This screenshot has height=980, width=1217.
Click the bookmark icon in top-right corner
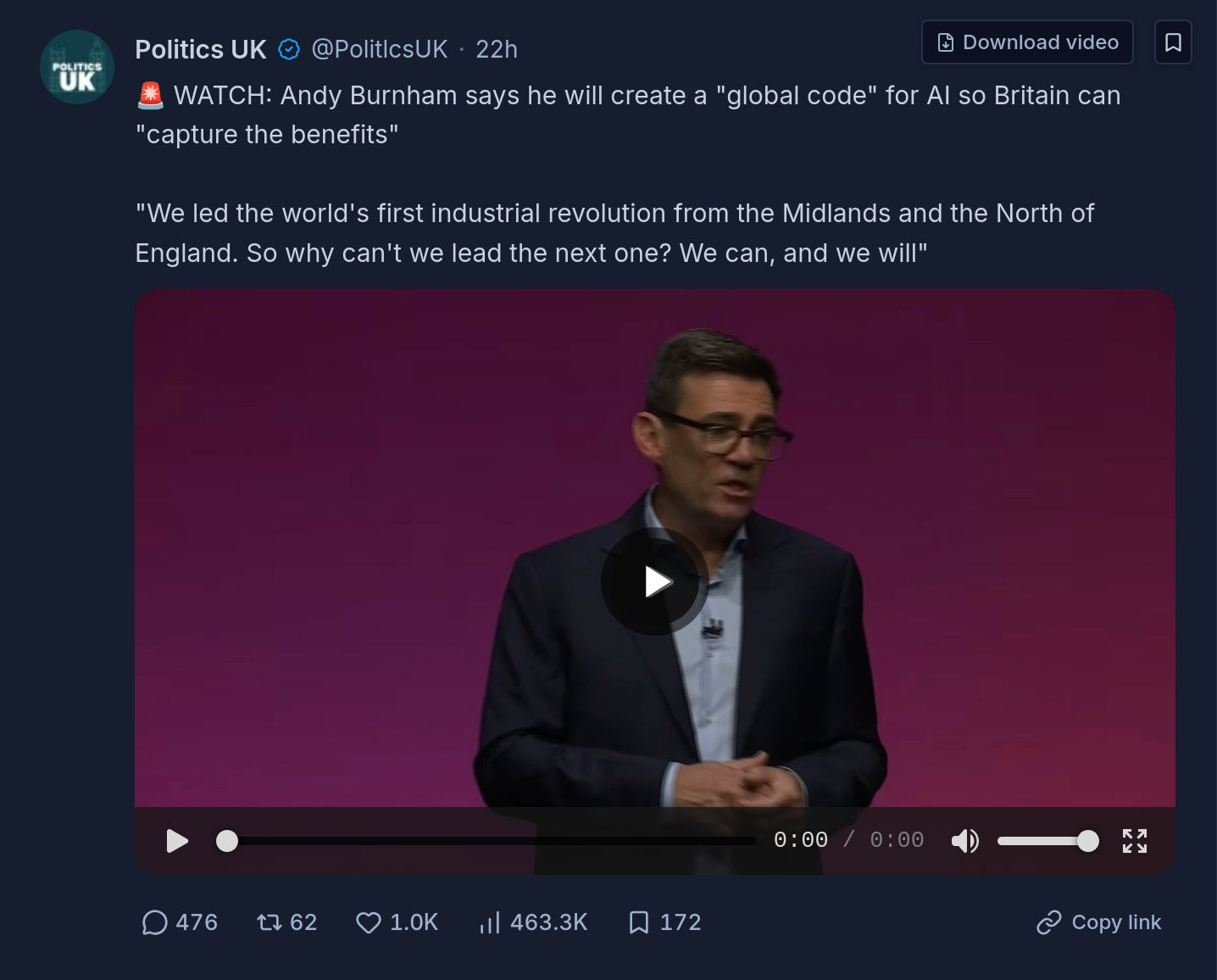click(x=1173, y=42)
